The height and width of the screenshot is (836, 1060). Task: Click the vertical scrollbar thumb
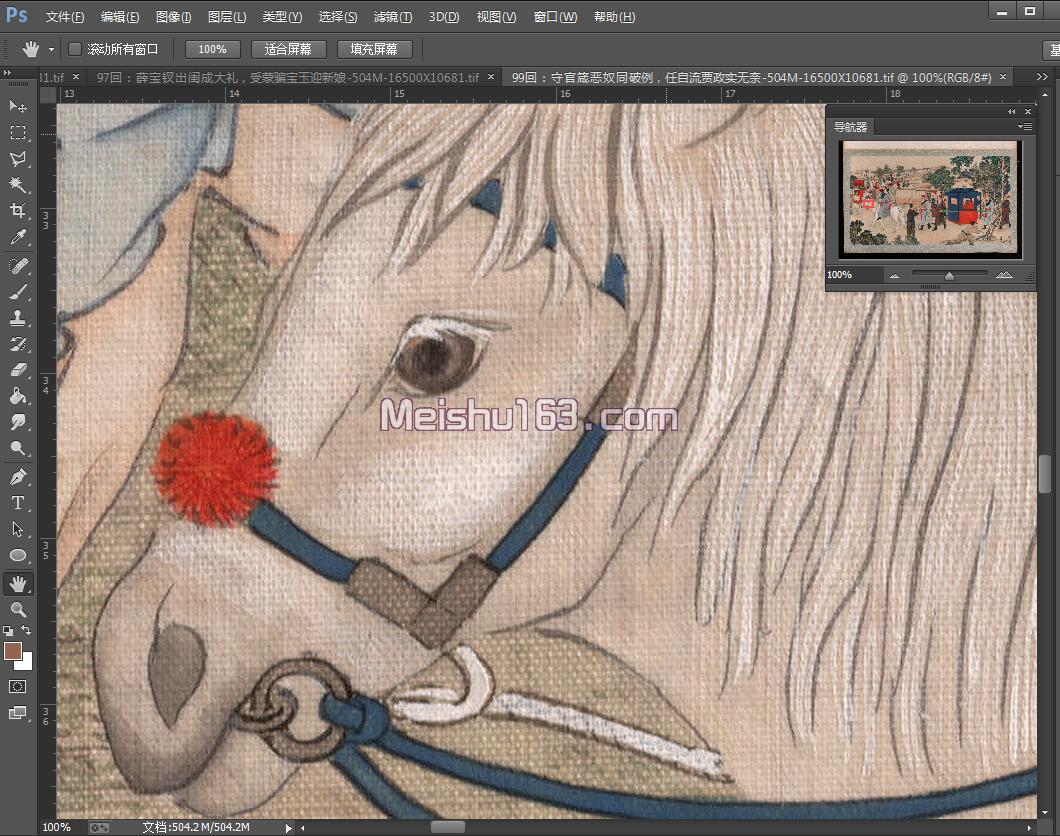(x=1044, y=474)
